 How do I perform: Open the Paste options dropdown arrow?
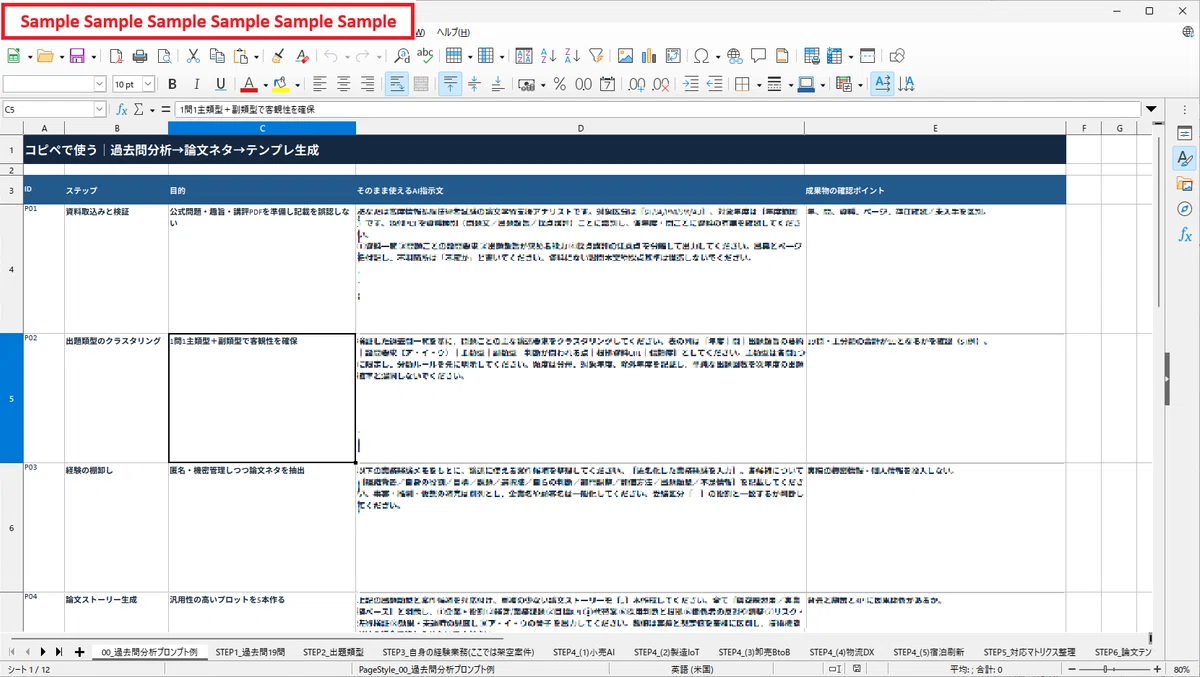pyautogui.click(x=257, y=56)
